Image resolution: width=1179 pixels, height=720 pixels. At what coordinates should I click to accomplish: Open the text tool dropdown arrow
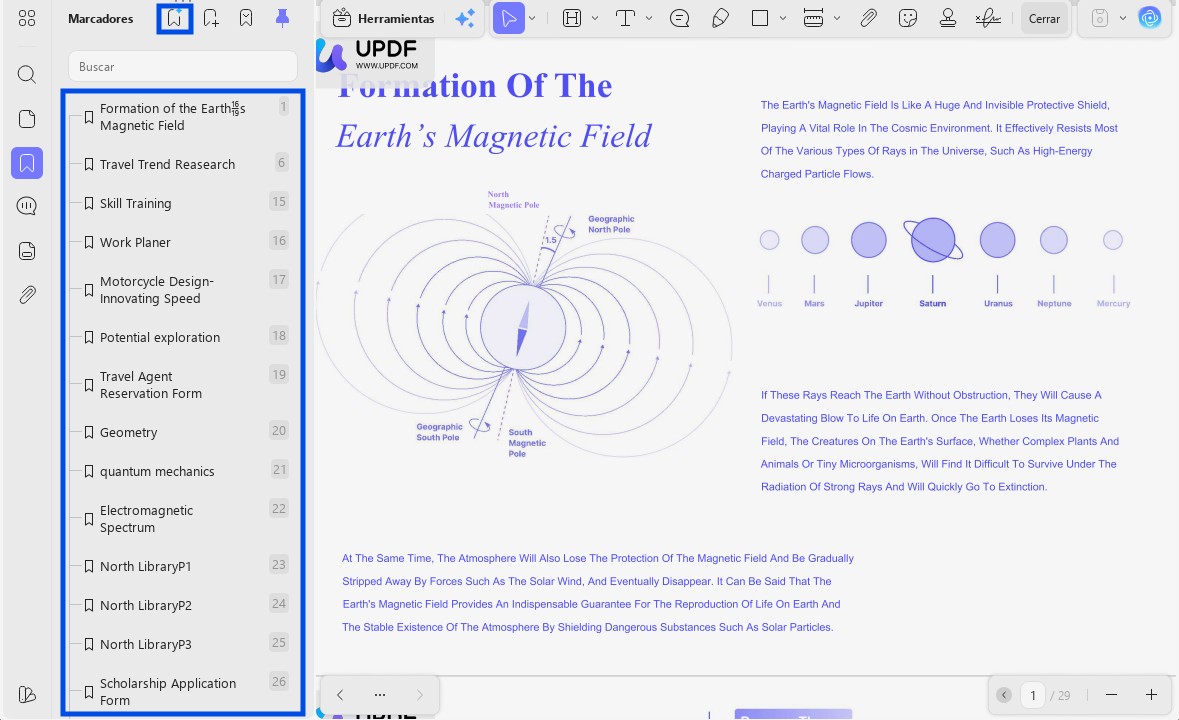[647, 18]
